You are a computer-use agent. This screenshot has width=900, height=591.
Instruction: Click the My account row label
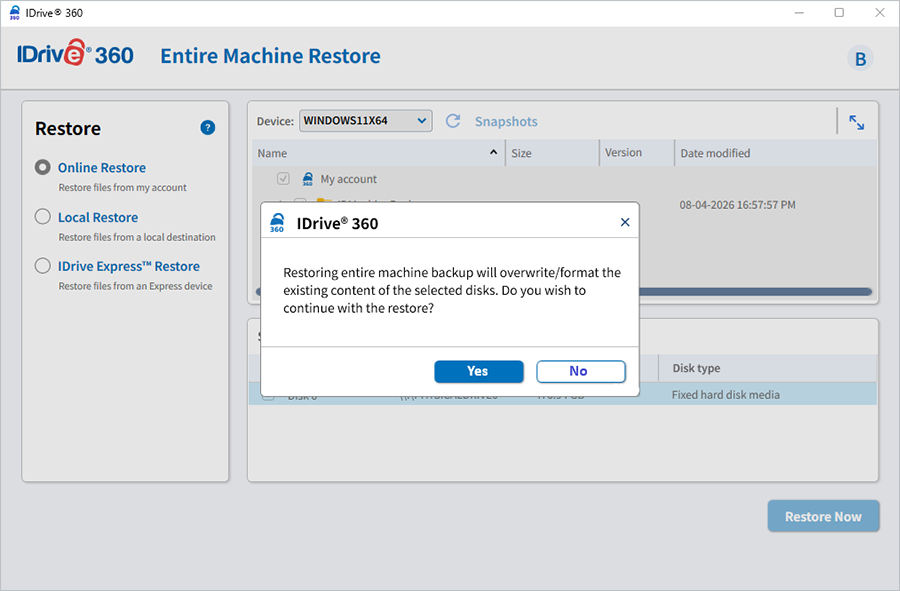point(348,179)
